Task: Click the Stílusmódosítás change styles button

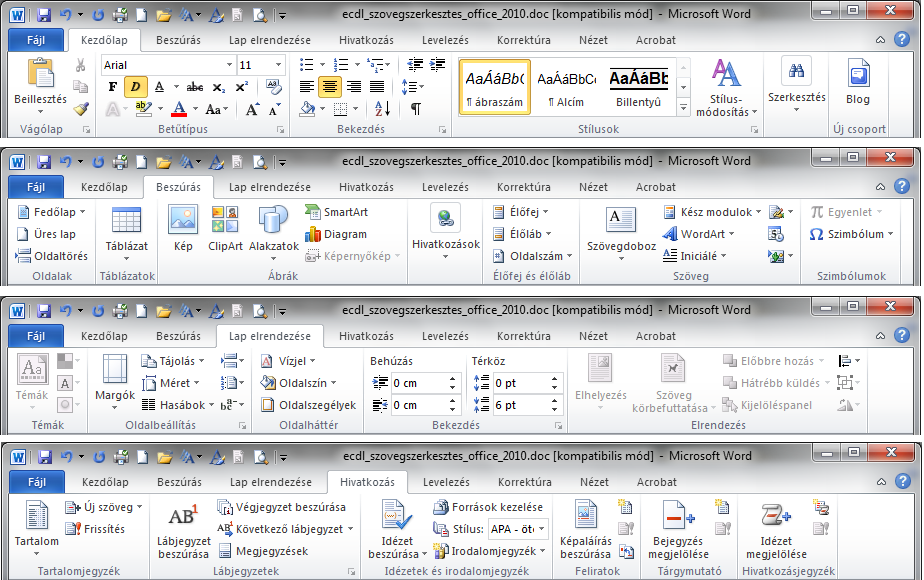Action: coord(726,87)
